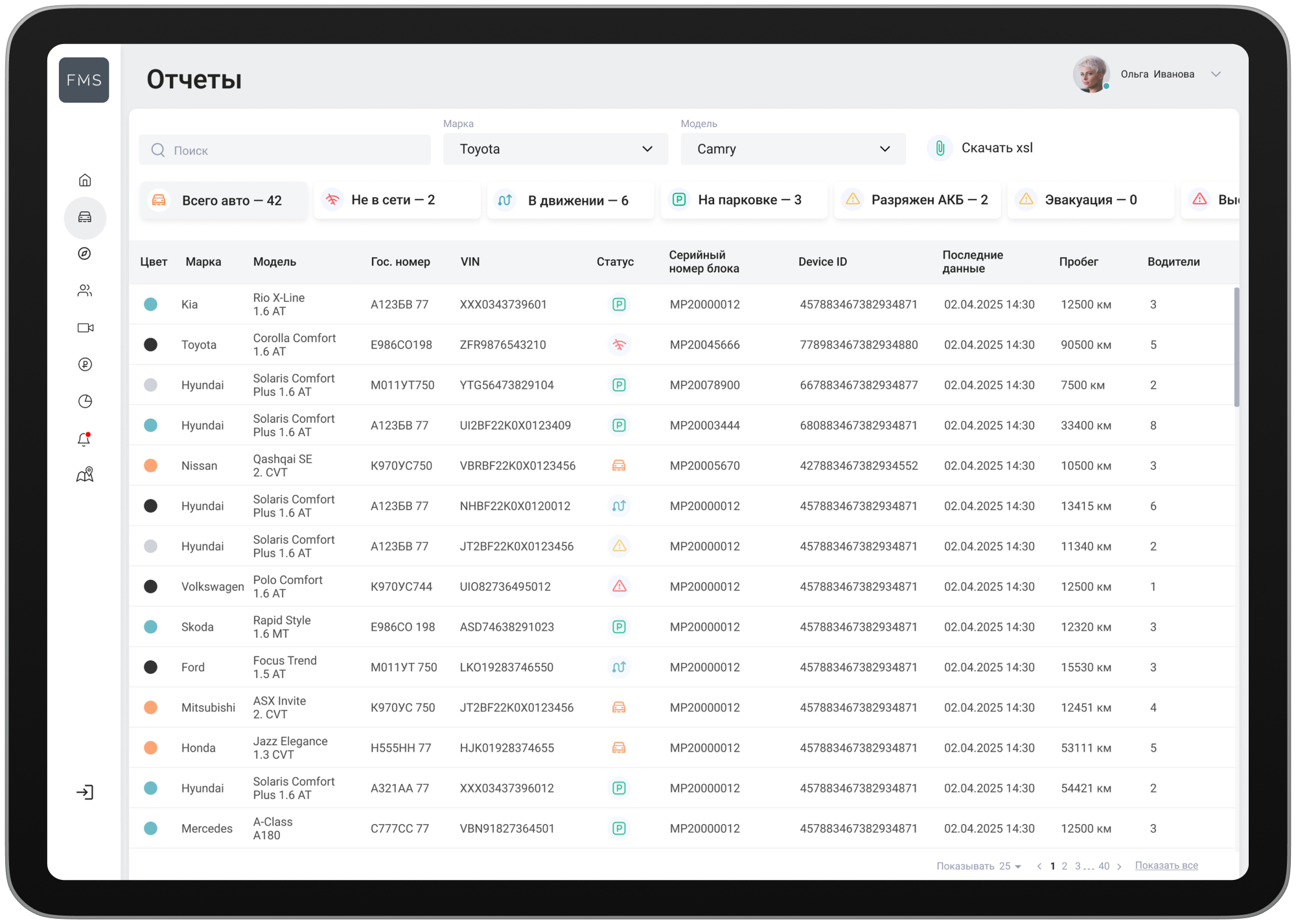Select the vehicles car icon in sidebar
1296x924 pixels.
coord(85,217)
